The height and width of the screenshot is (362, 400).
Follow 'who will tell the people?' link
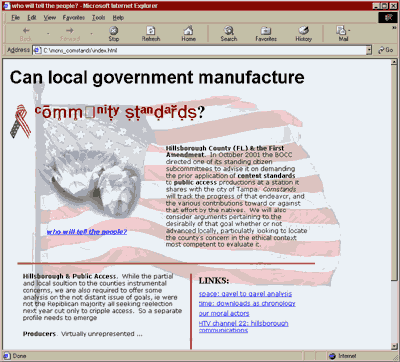click(x=87, y=232)
